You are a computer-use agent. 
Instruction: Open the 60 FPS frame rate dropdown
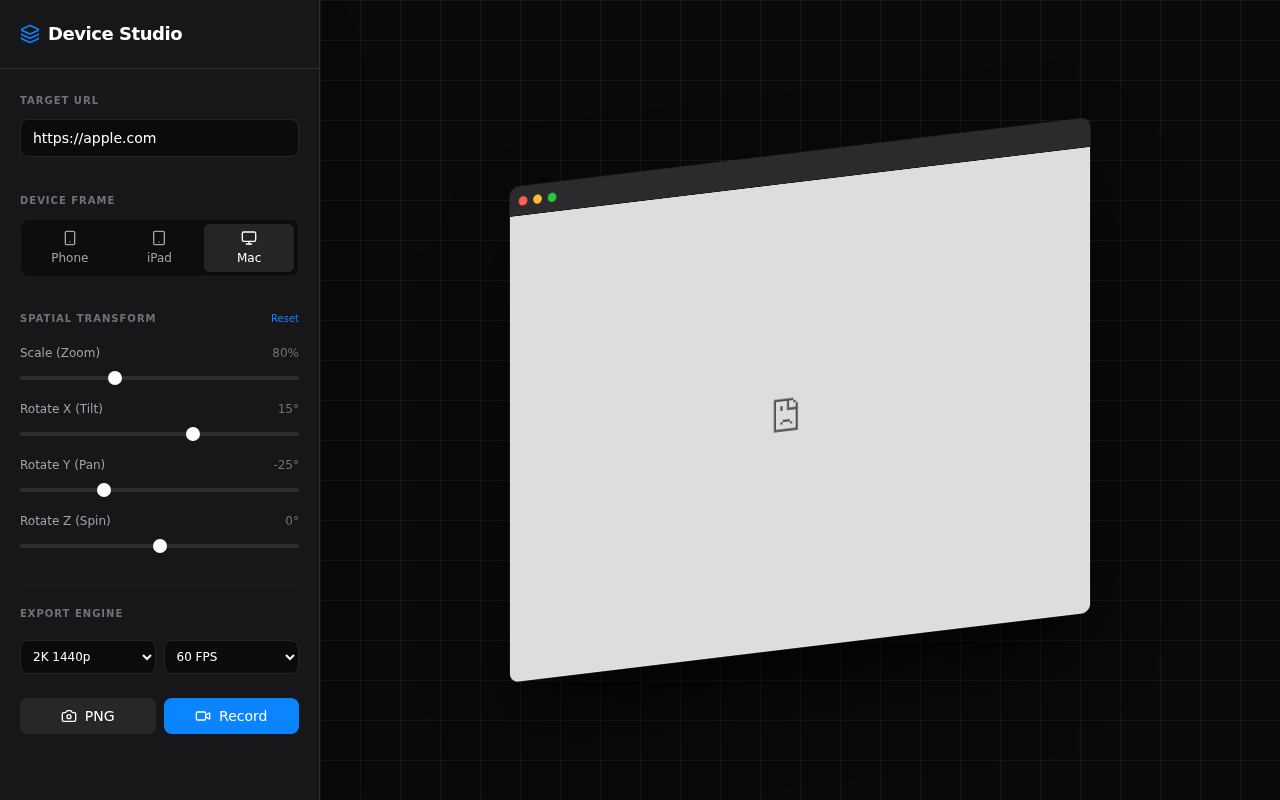[x=231, y=657]
